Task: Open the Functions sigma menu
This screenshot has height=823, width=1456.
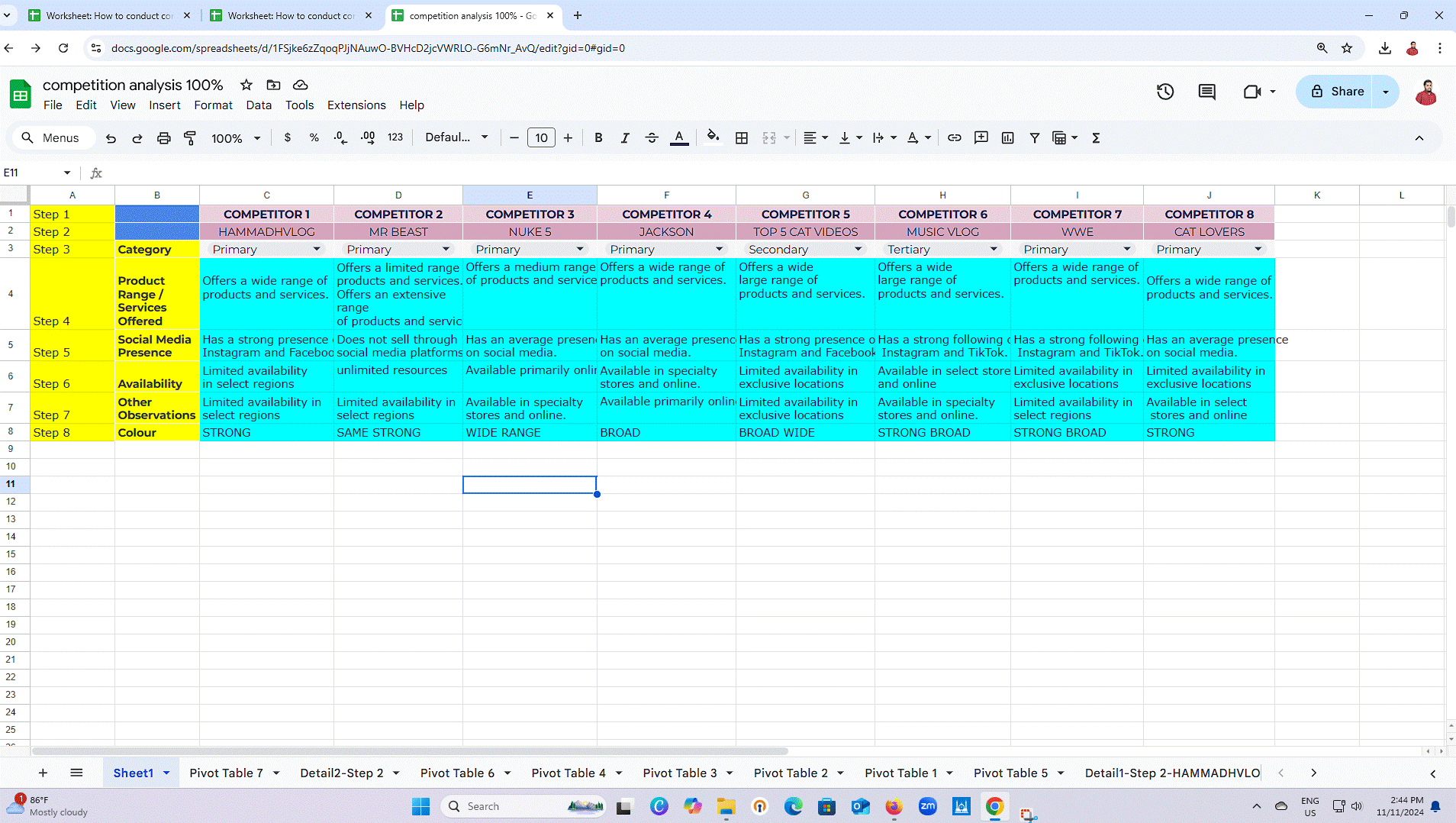Action: (x=1096, y=138)
